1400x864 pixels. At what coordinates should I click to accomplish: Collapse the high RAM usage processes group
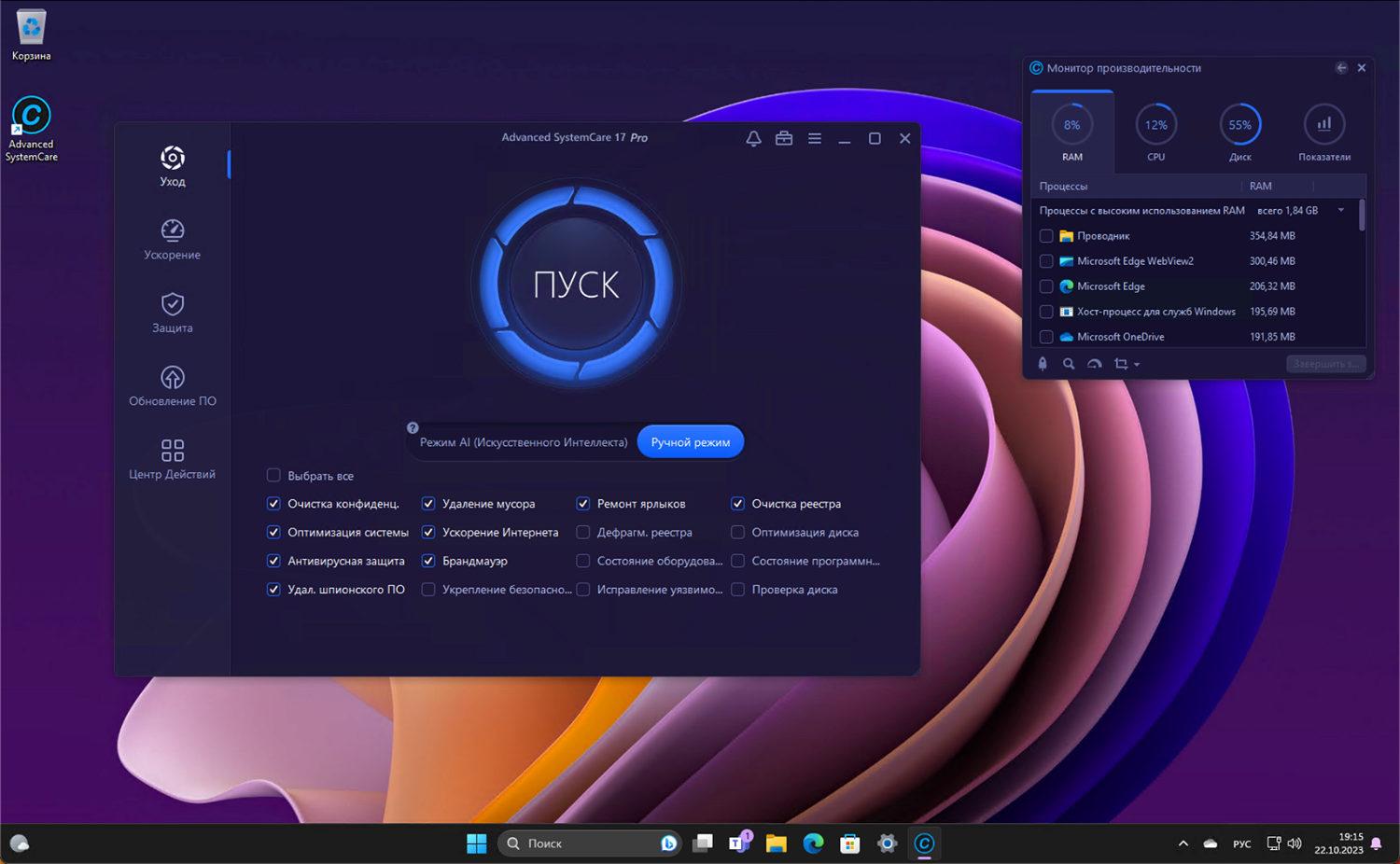[1341, 210]
